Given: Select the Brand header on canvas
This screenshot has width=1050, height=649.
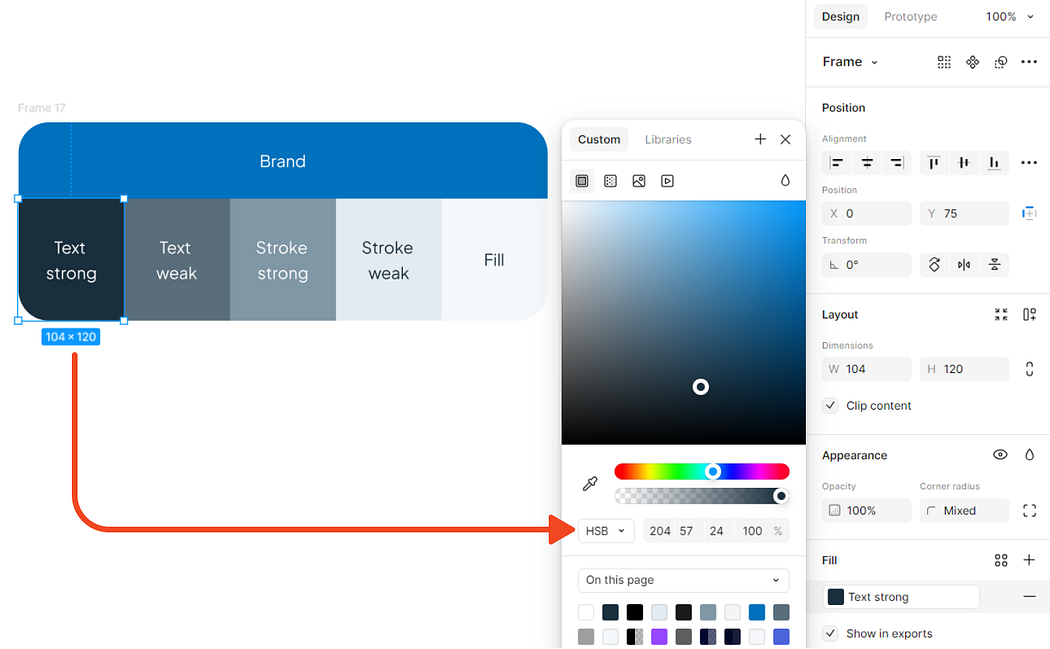Looking at the screenshot, I should tap(283, 161).
